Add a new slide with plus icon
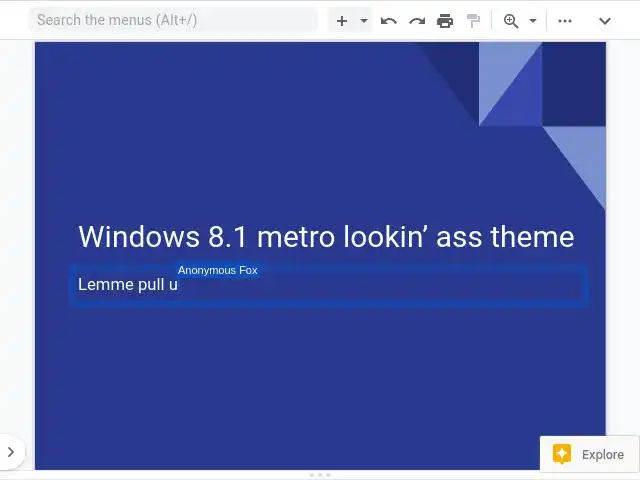The height and width of the screenshot is (480, 640). pyautogui.click(x=342, y=20)
